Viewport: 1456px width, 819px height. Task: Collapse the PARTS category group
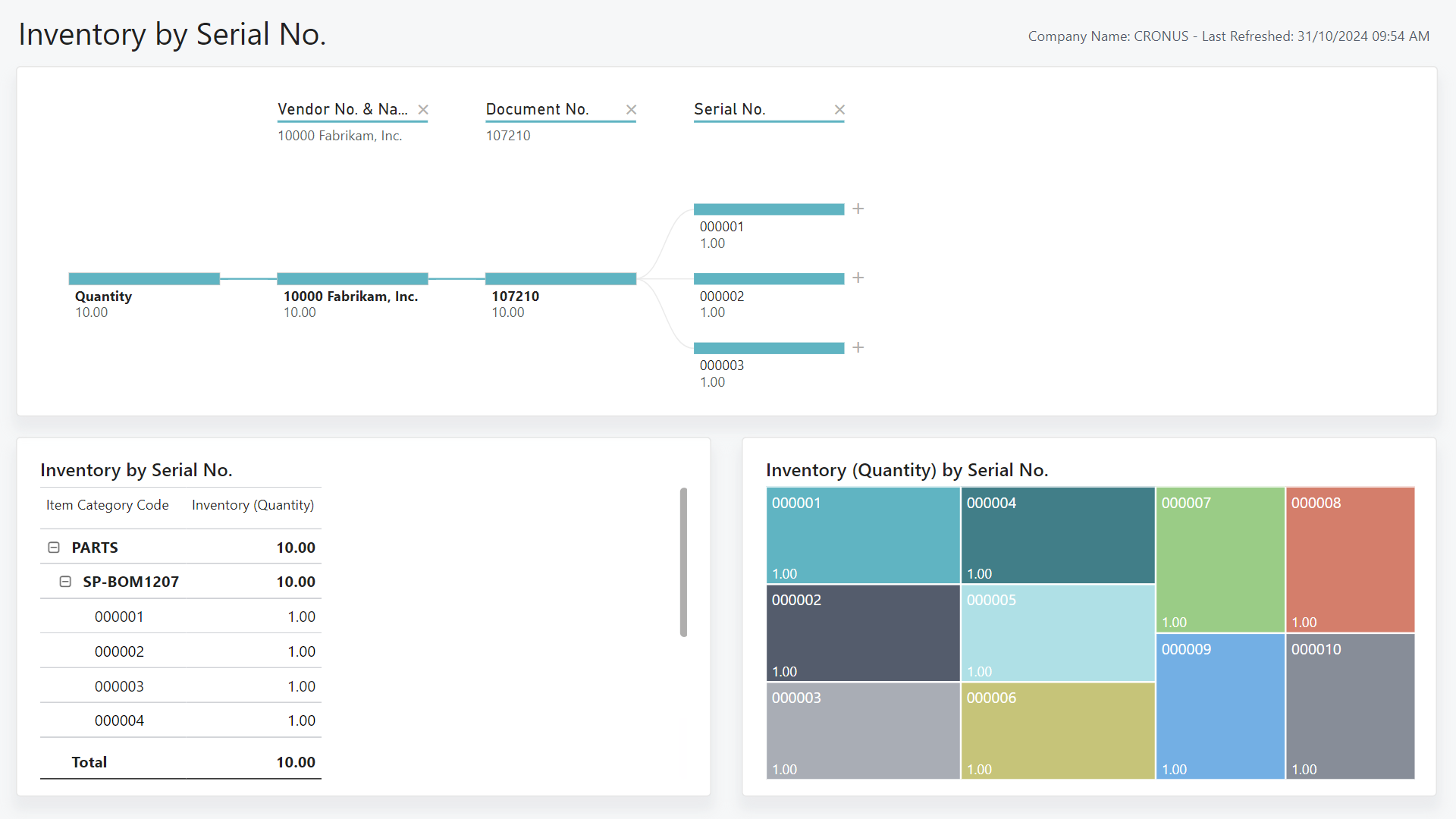click(53, 547)
